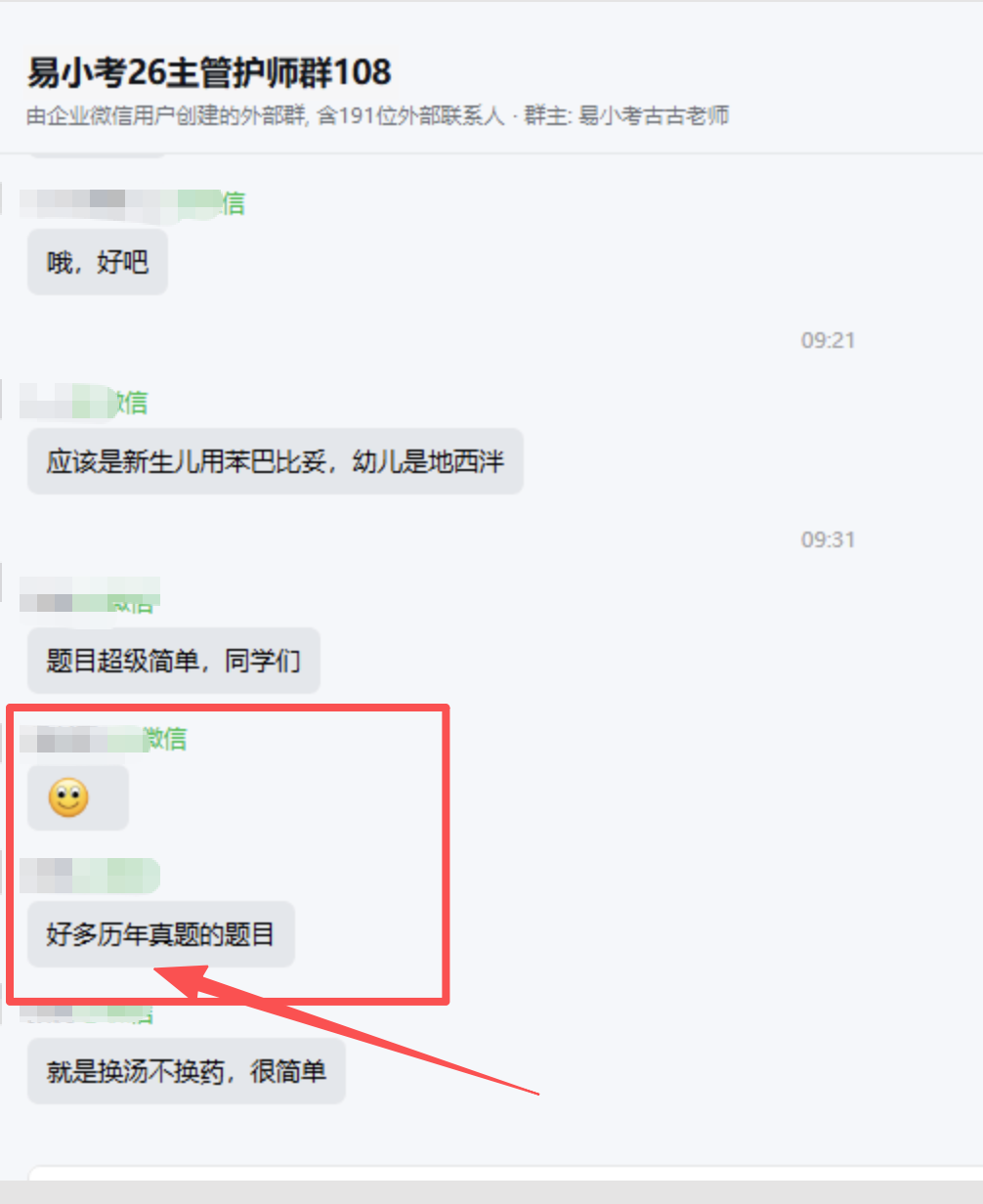
Task: Select the message bubble 哦，好吧
Action: coord(98,262)
